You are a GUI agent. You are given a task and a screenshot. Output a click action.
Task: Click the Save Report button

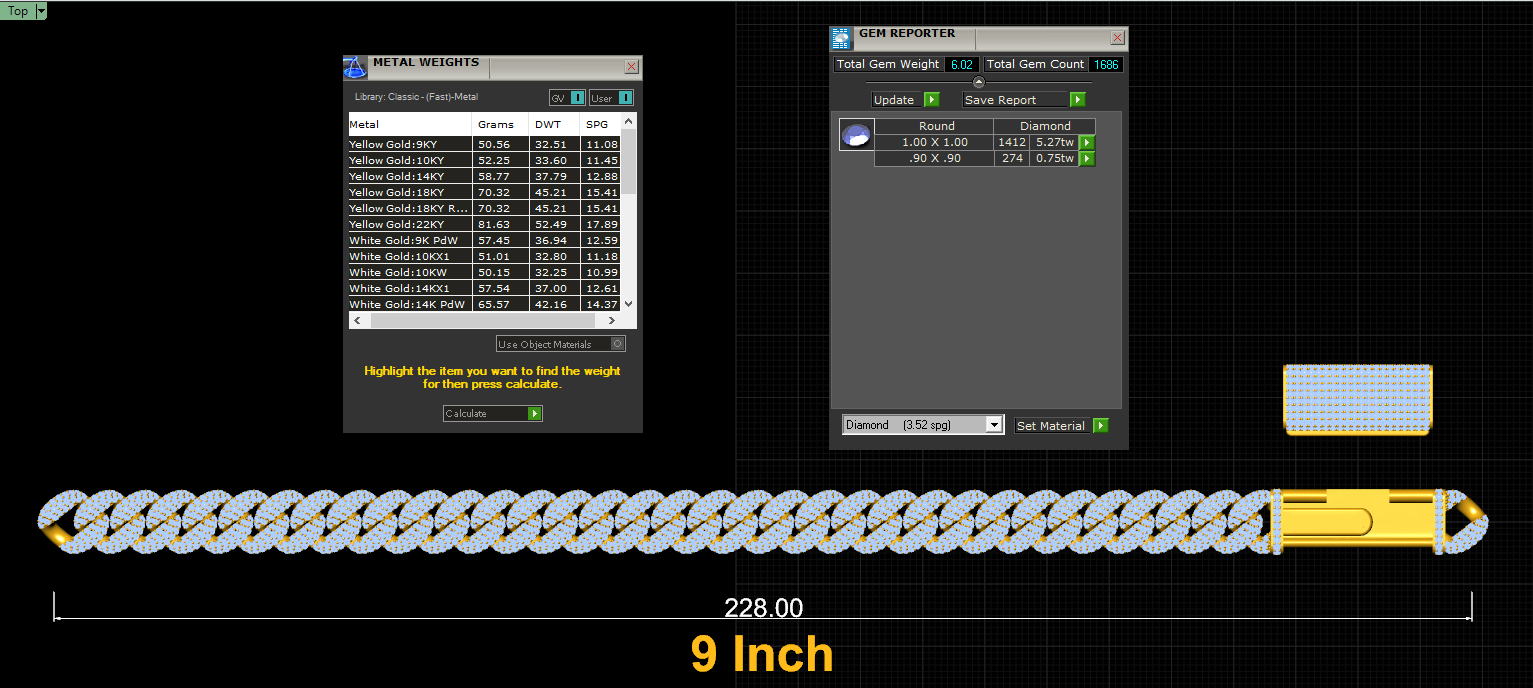coord(1016,100)
